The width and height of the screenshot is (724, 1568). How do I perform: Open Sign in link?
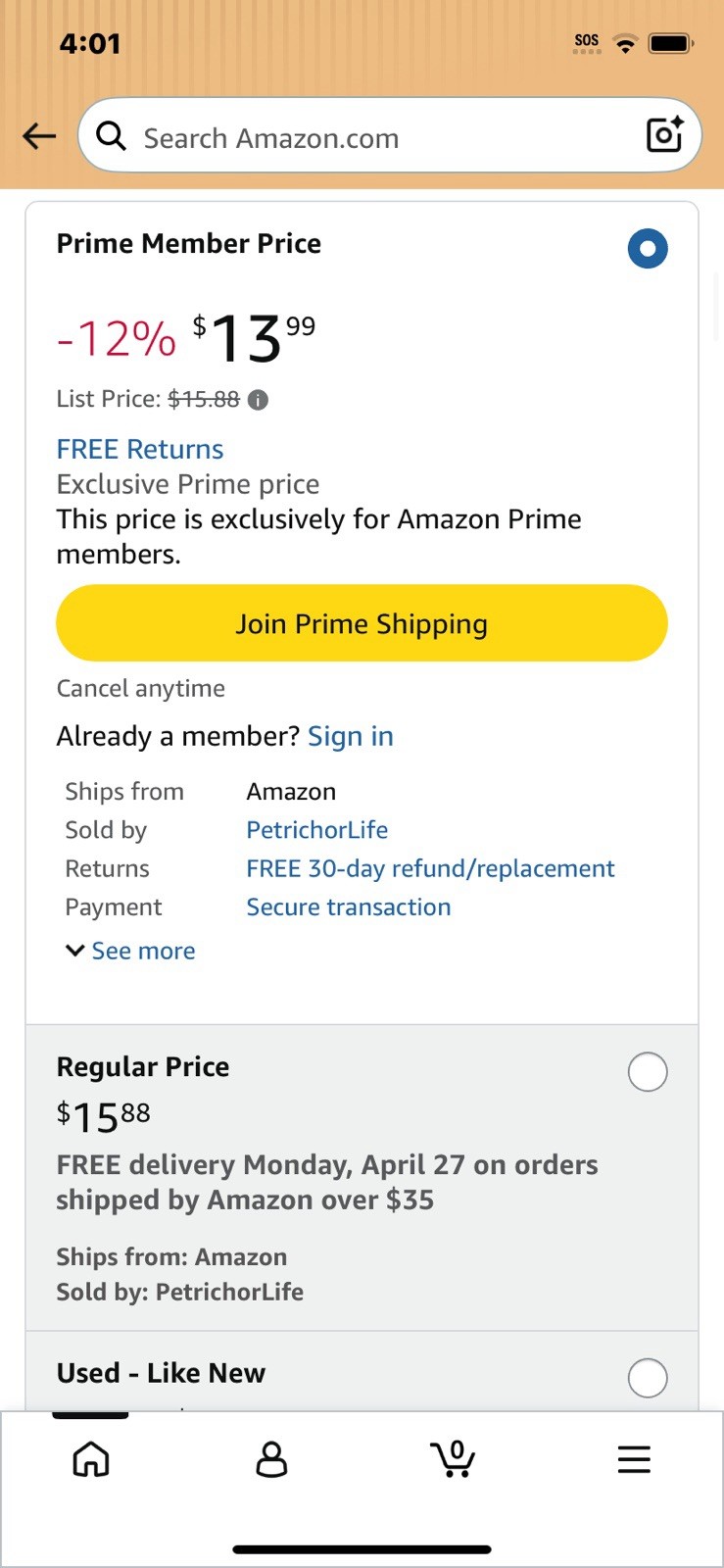coord(351,736)
